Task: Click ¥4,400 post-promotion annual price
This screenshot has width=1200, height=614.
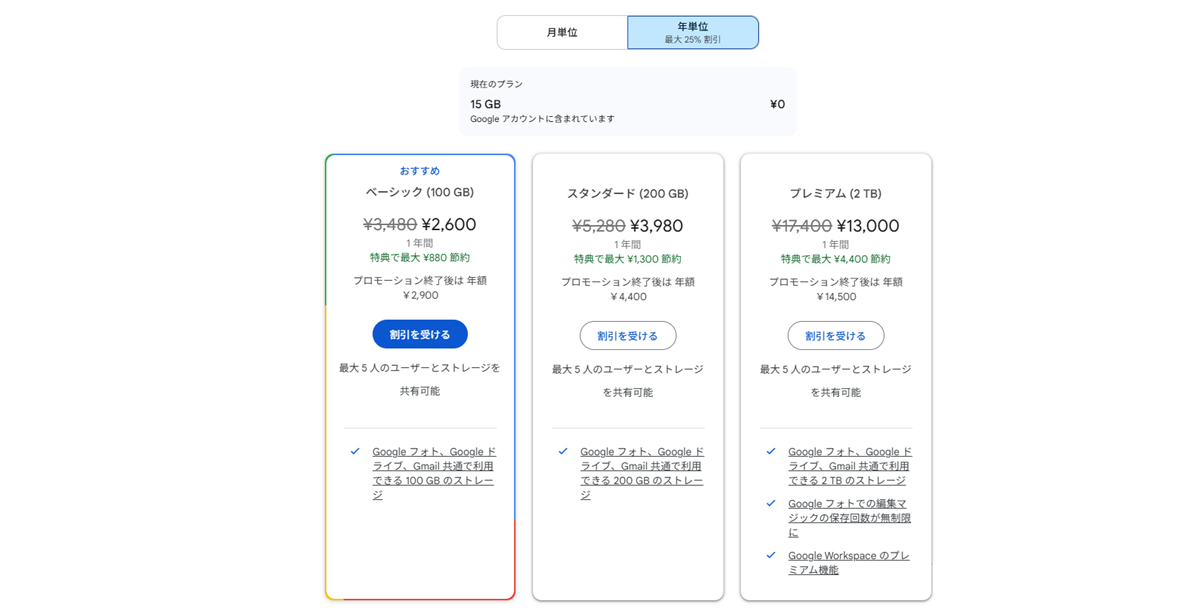Action: (x=629, y=297)
